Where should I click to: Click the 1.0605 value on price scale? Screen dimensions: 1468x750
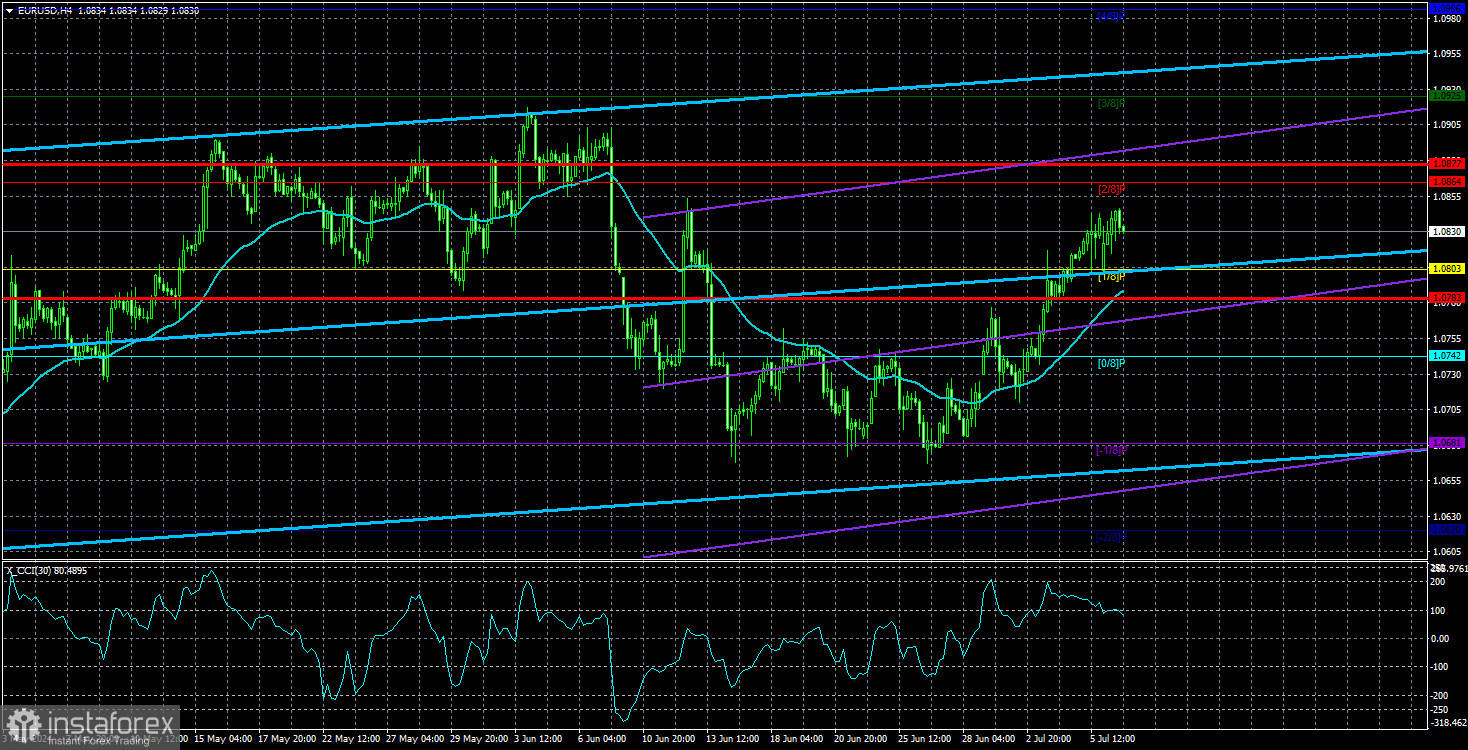click(x=1447, y=551)
